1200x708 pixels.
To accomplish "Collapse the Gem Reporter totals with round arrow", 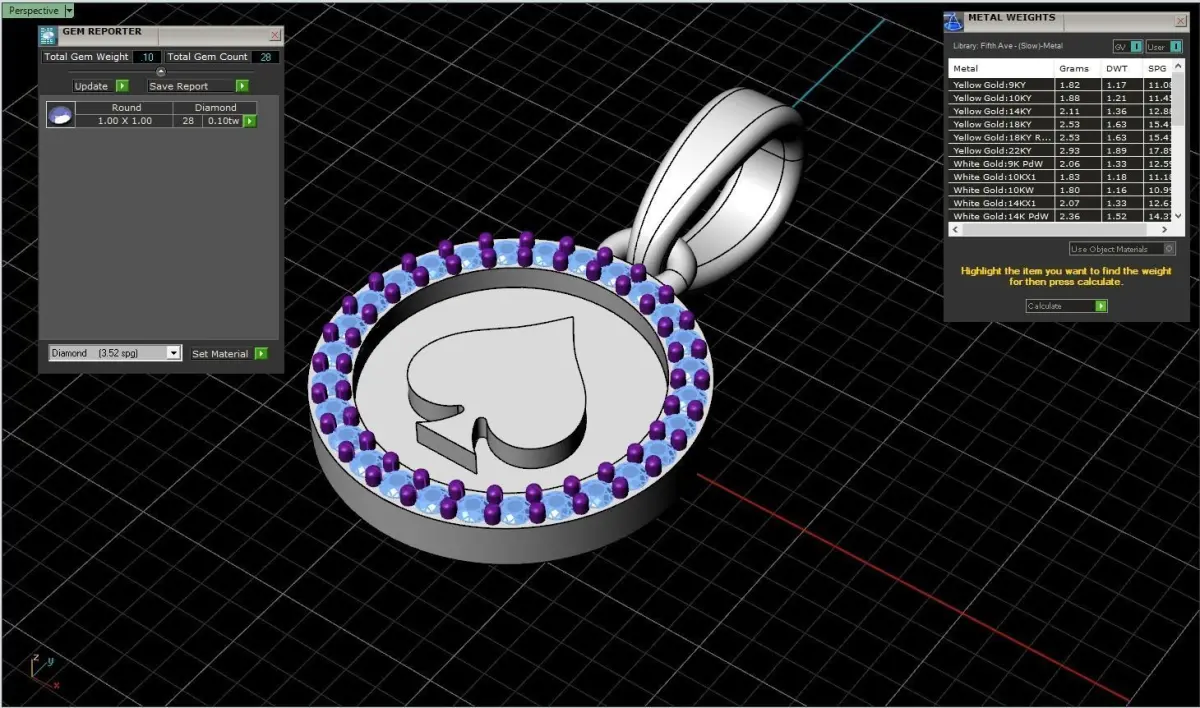I will point(161,71).
